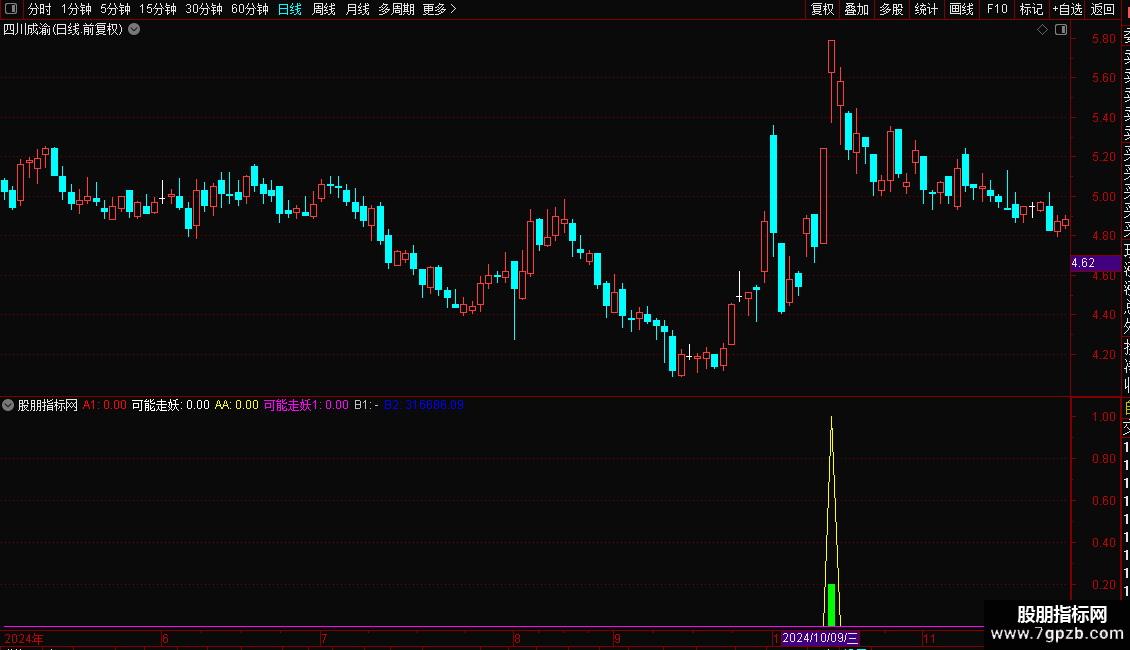Viewport: 1130px width, 650px height.
Task: Click the 返回 back button
Action: (x=1103, y=9)
